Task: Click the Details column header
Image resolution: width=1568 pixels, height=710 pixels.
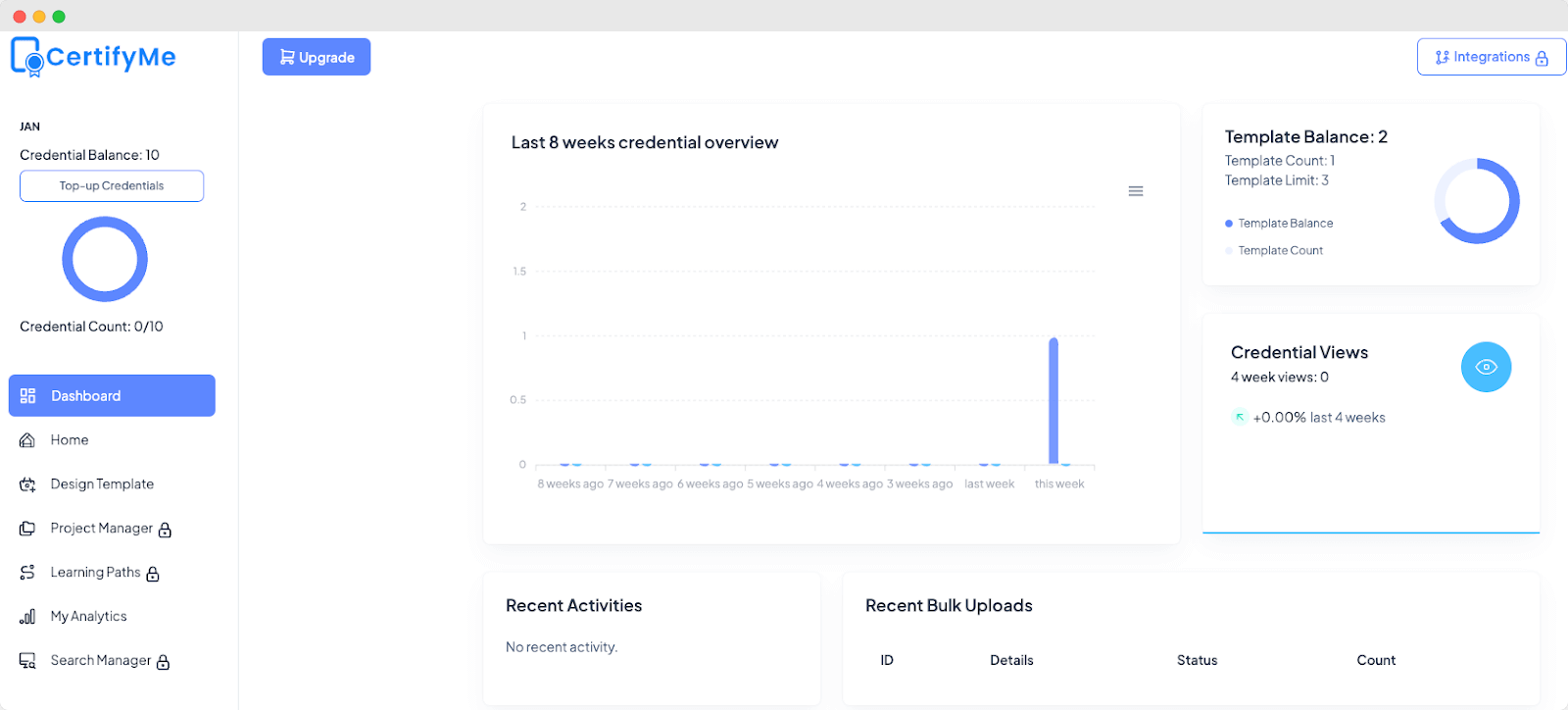Action: pos(1011,661)
